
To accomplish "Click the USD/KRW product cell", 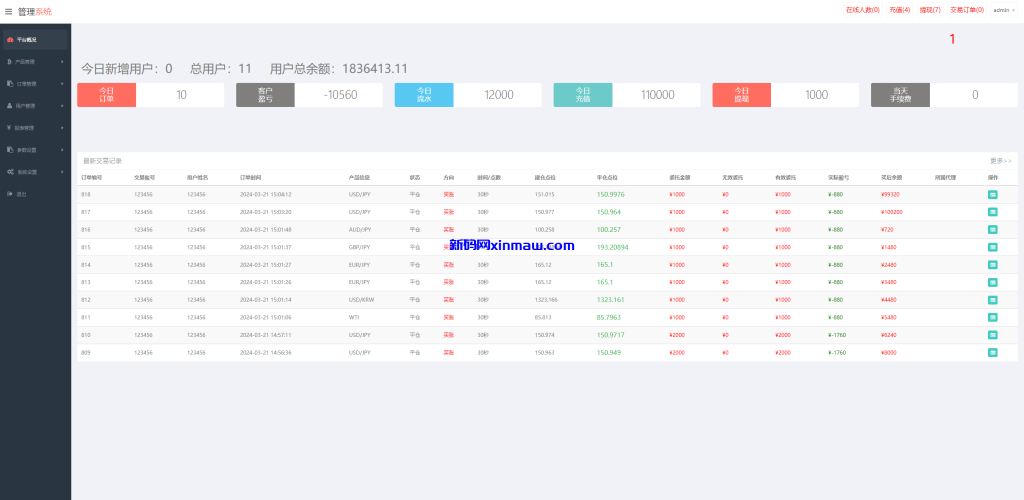I will click(x=361, y=300).
